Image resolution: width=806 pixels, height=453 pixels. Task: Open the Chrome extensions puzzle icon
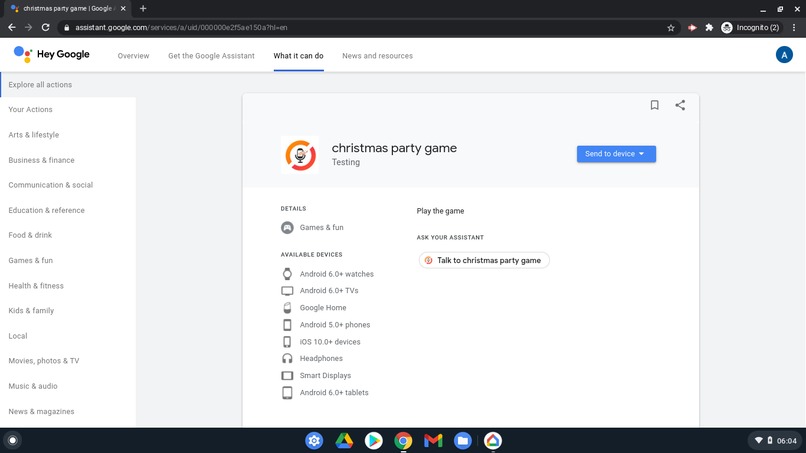click(709, 28)
